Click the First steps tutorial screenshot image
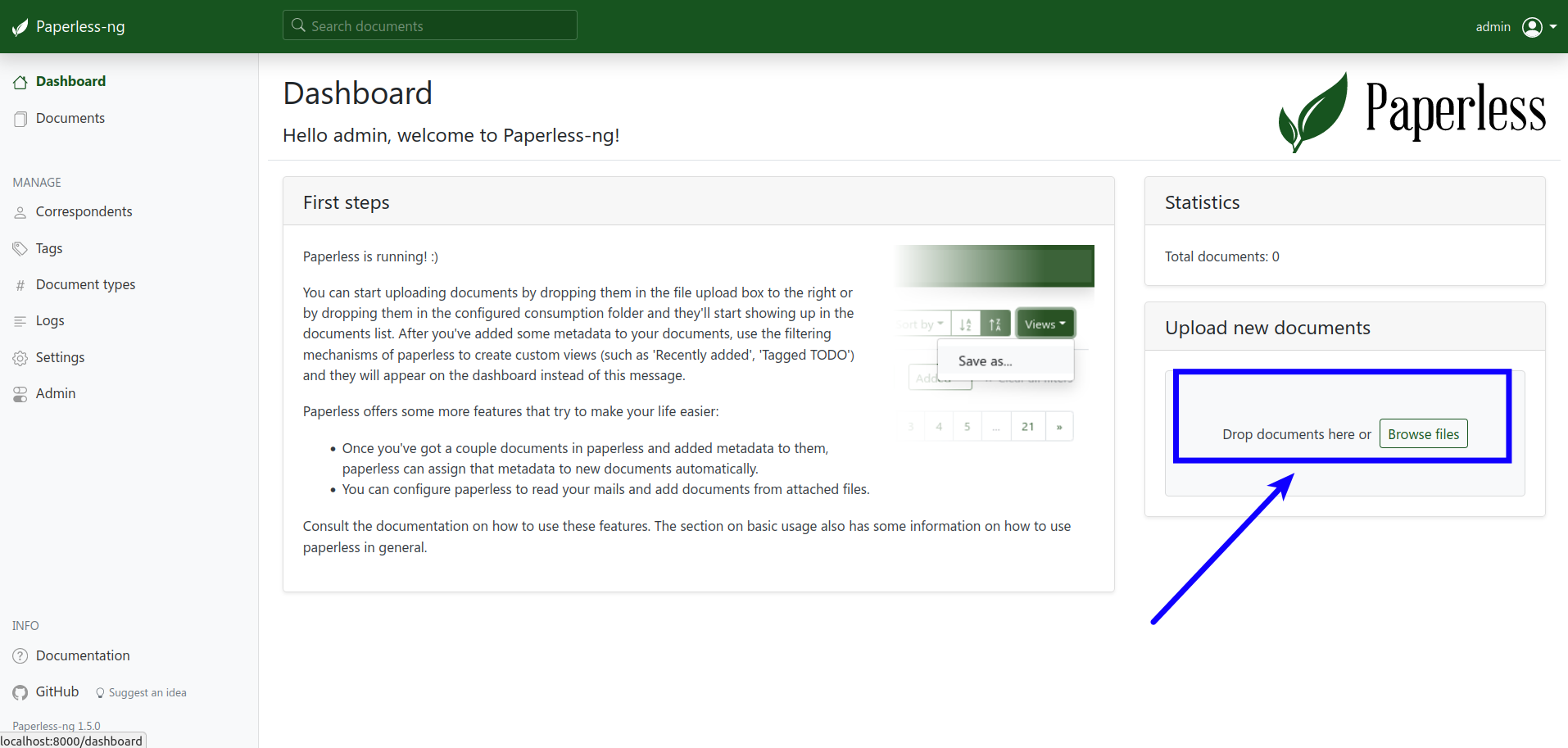 click(x=994, y=343)
